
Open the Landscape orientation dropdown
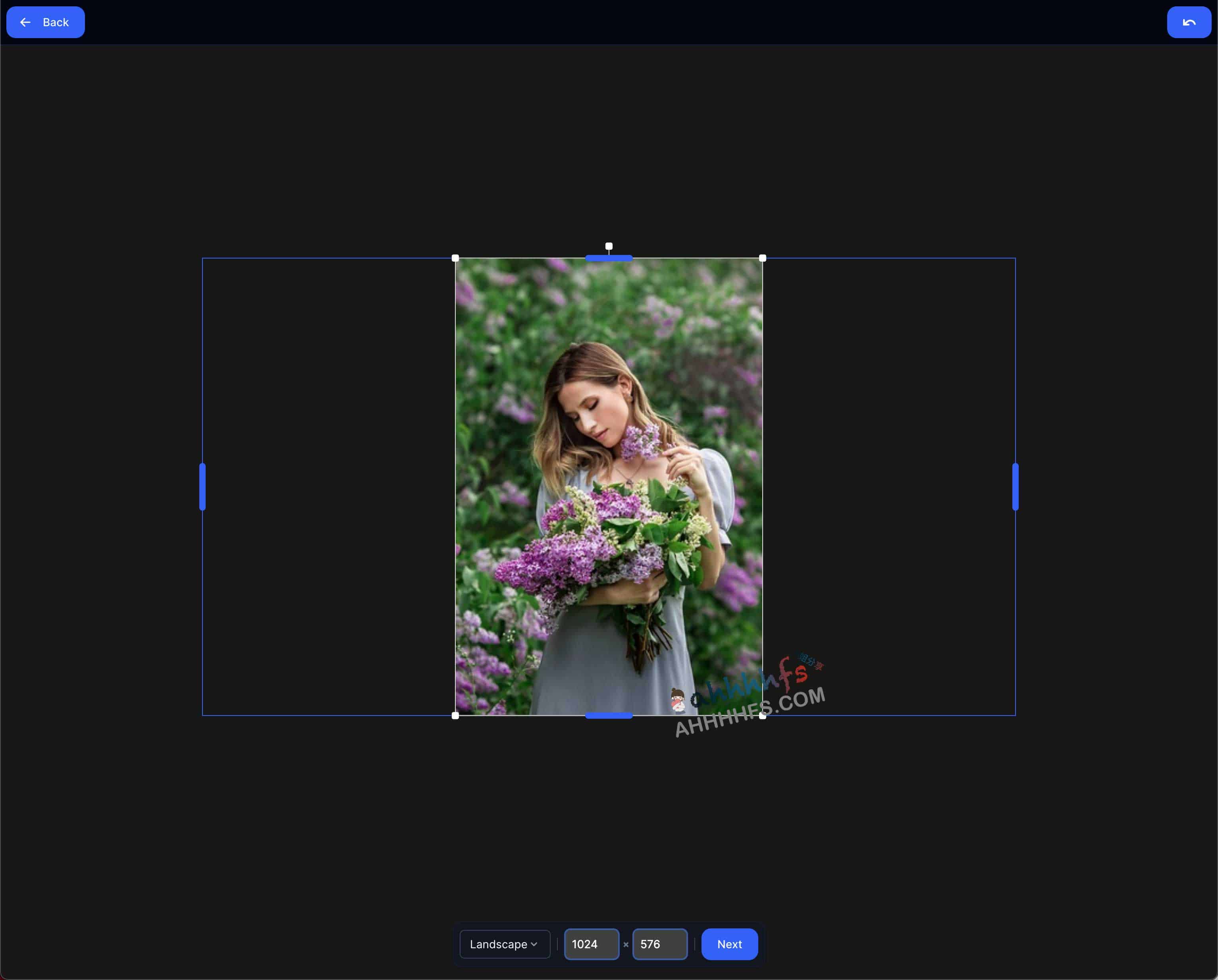504,944
